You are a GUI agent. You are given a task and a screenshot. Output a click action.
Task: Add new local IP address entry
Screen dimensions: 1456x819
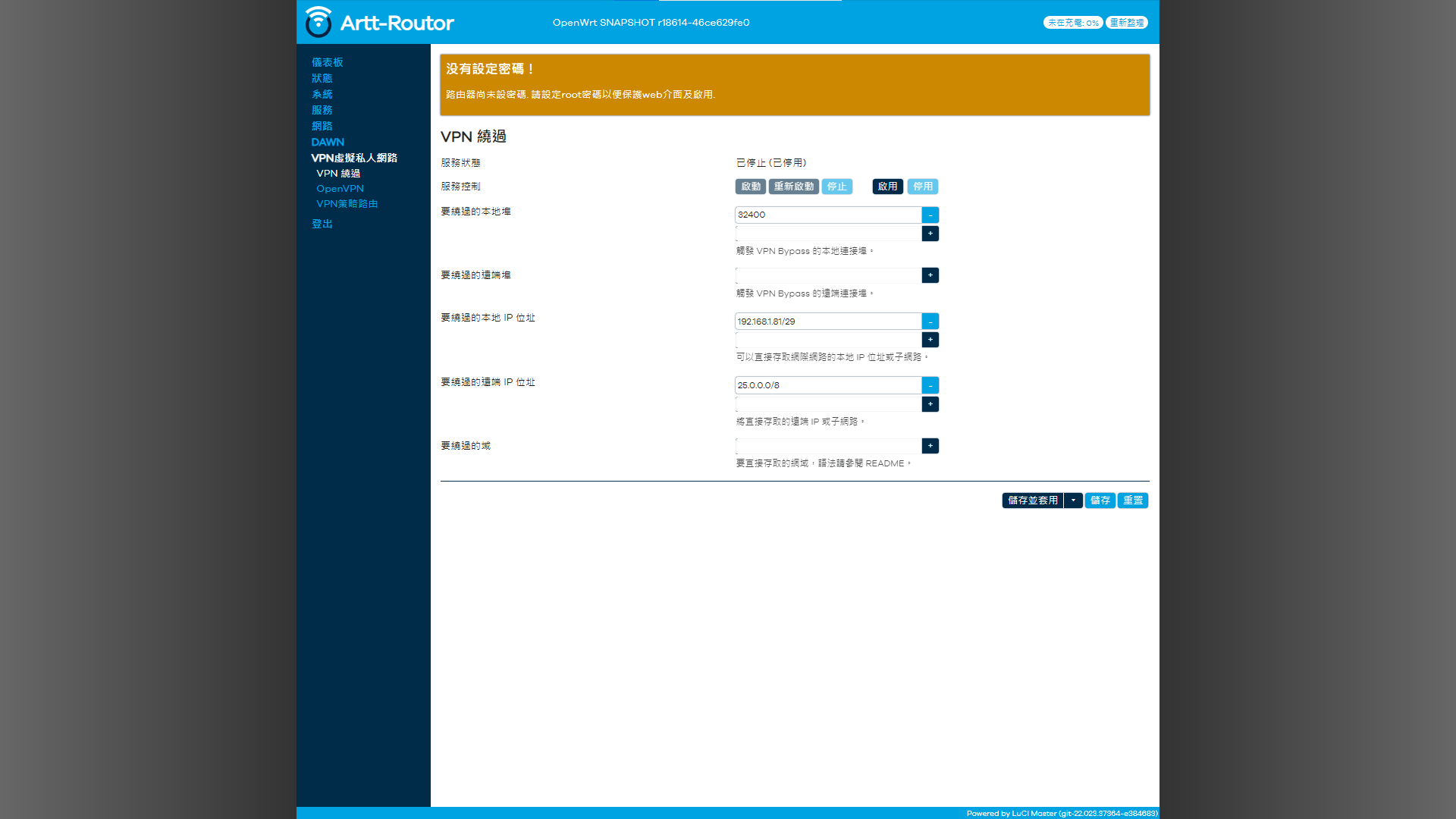(x=930, y=340)
